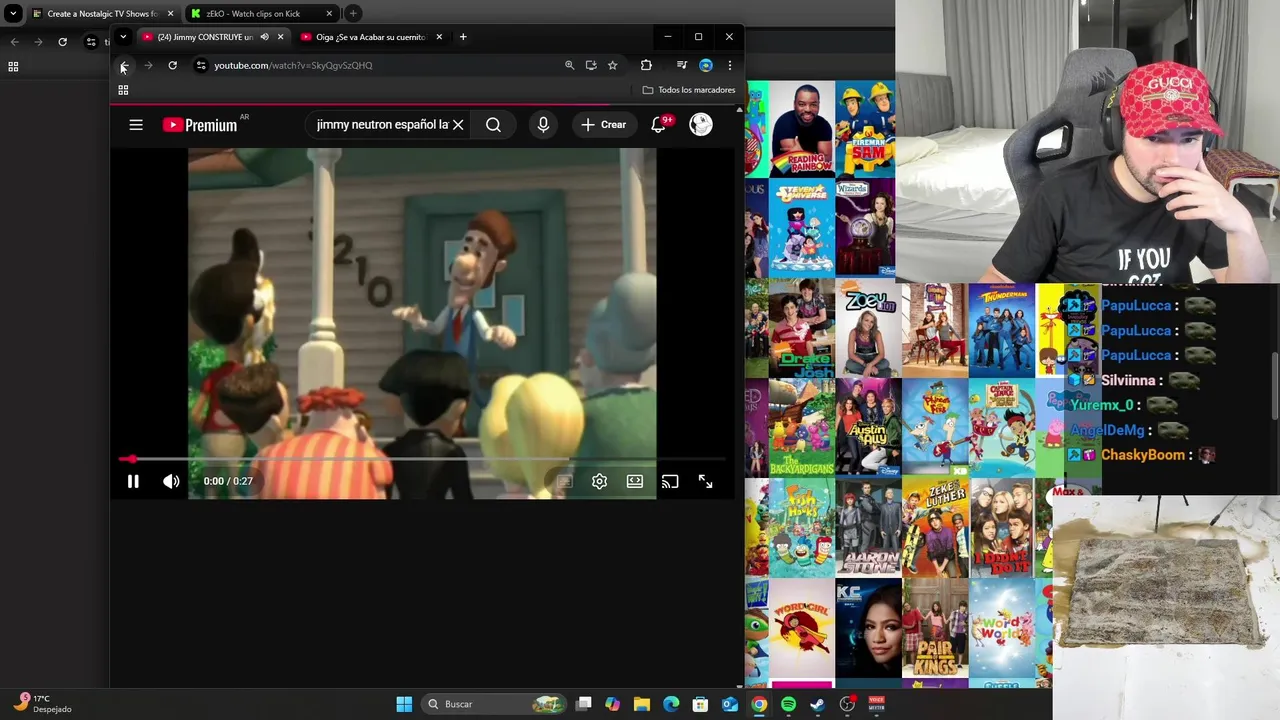Close the zEkO Kick tab
Screen dimensions: 1280x720
coord(329,14)
